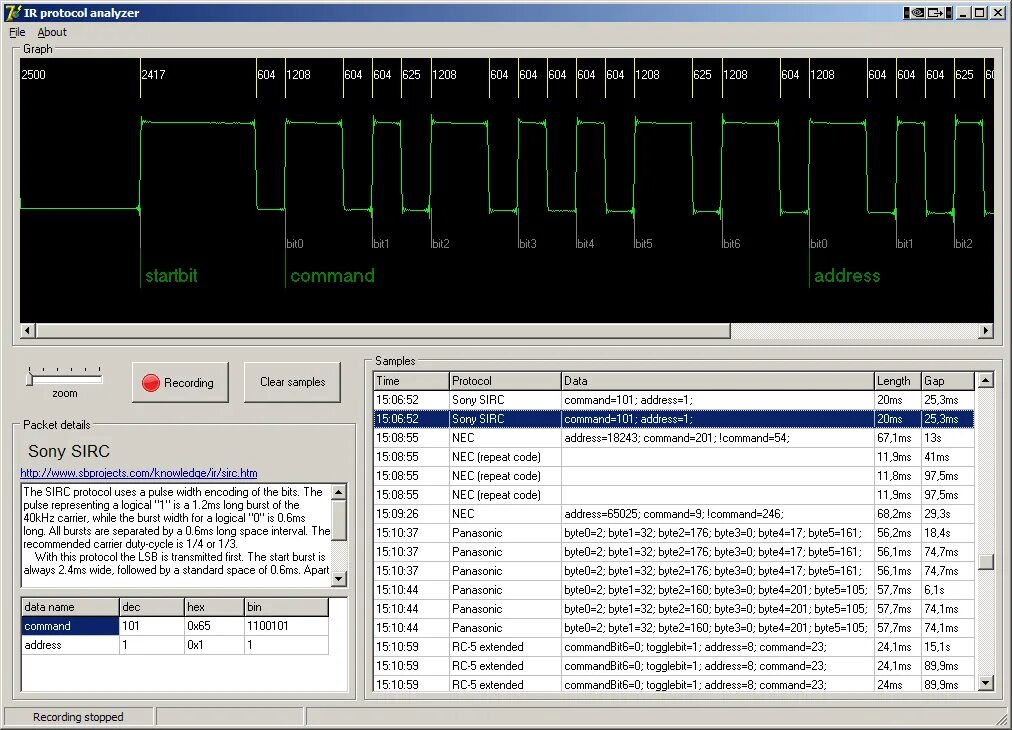Click the protocol description scroll up arrow
This screenshot has width=1012, height=730.
point(339,492)
